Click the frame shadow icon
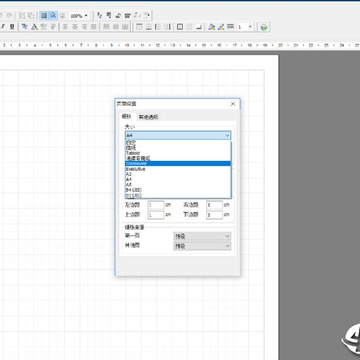 tap(199, 27)
